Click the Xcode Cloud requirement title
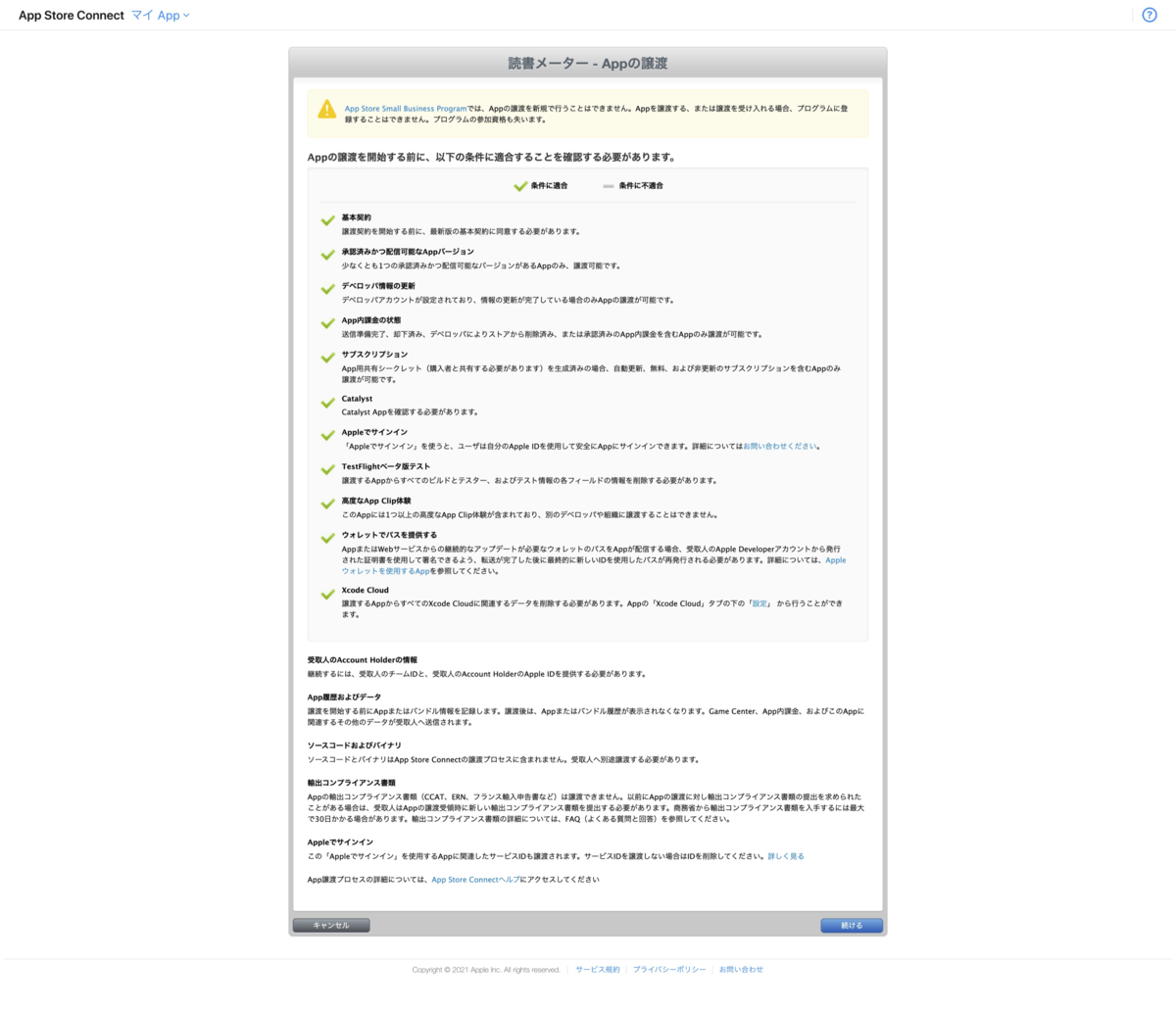 pyautogui.click(x=366, y=591)
